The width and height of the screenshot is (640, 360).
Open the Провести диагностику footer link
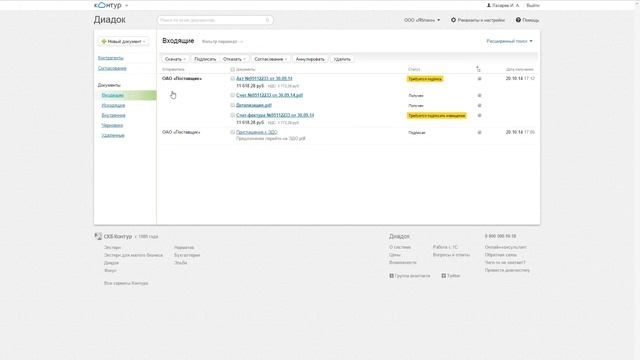coord(507,270)
